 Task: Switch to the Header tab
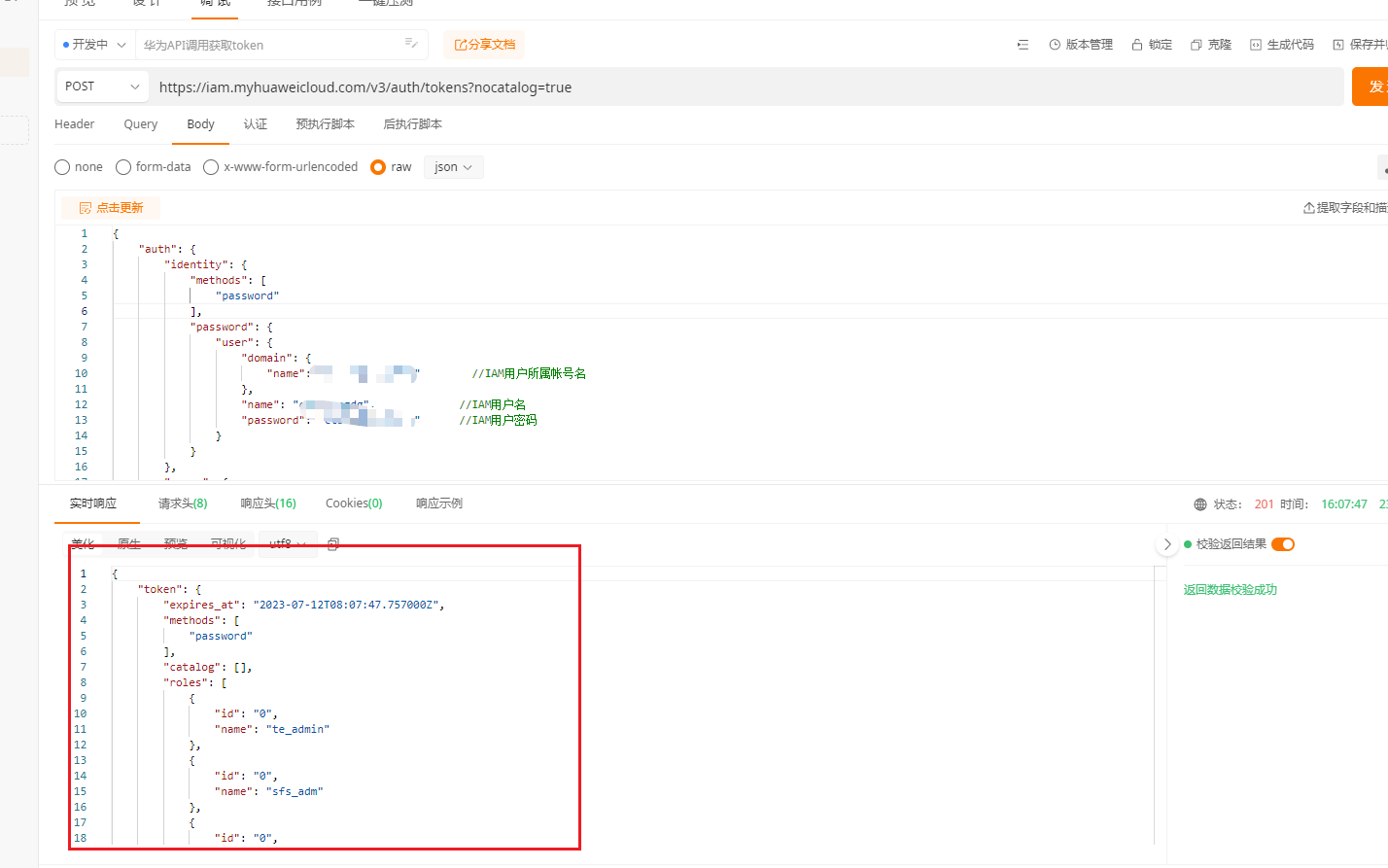(75, 124)
